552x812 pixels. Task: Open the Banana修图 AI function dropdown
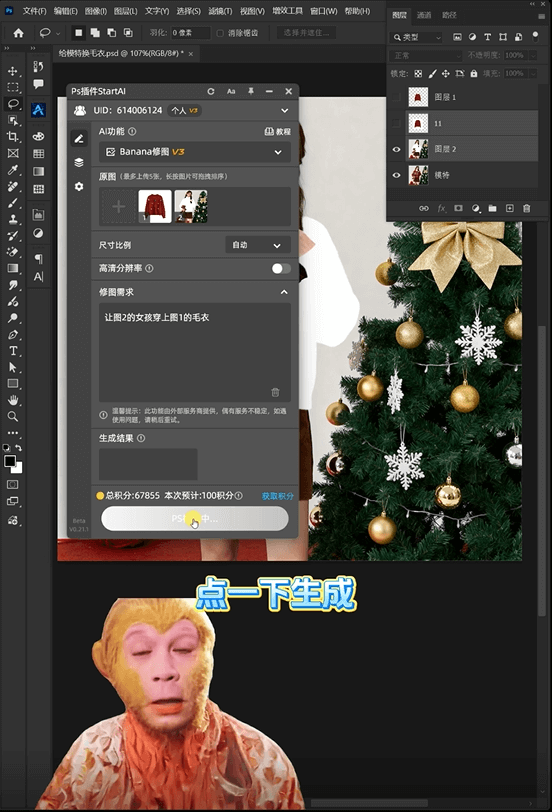195,152
